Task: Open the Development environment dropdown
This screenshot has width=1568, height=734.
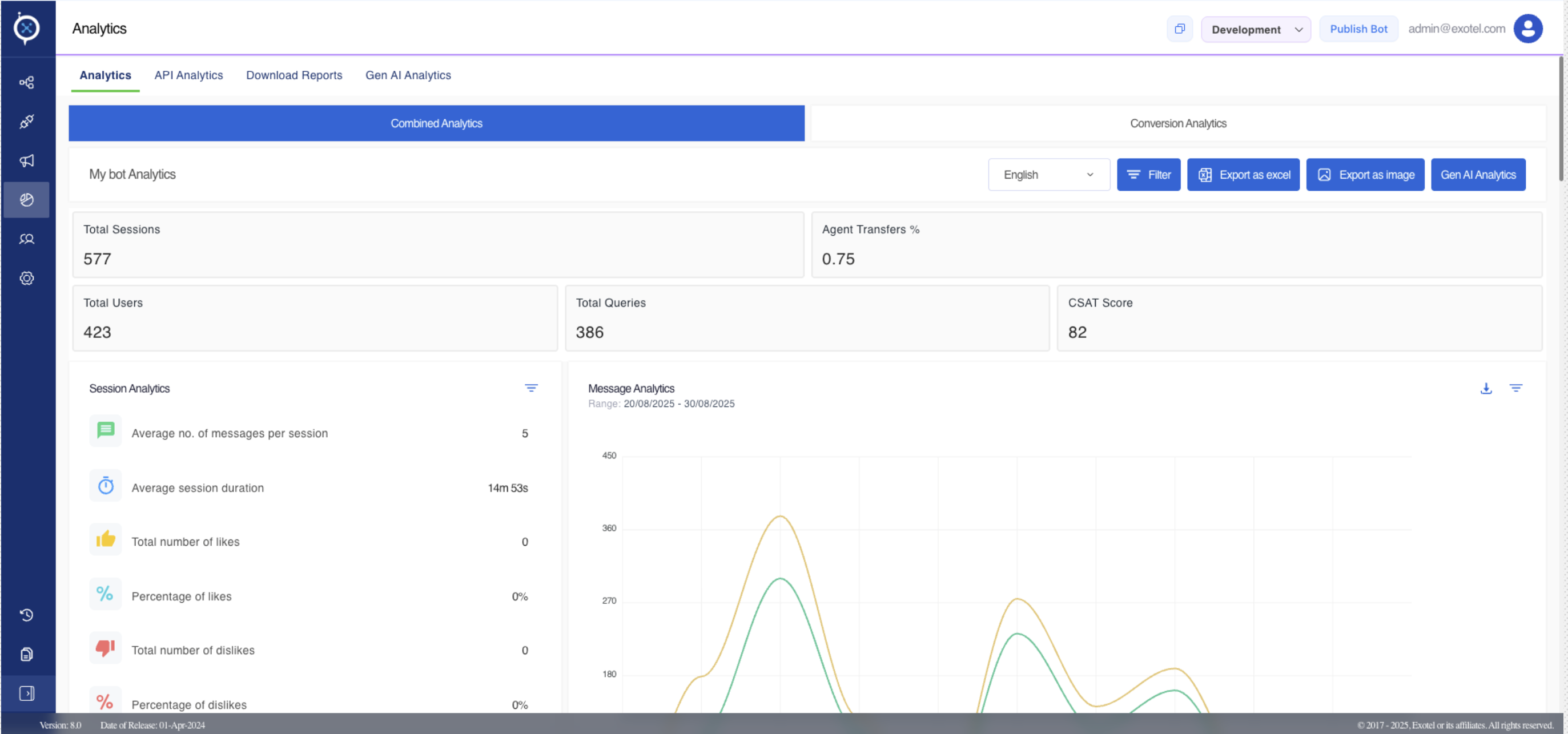Action: pyautogui.click(x=1256, y=29)
